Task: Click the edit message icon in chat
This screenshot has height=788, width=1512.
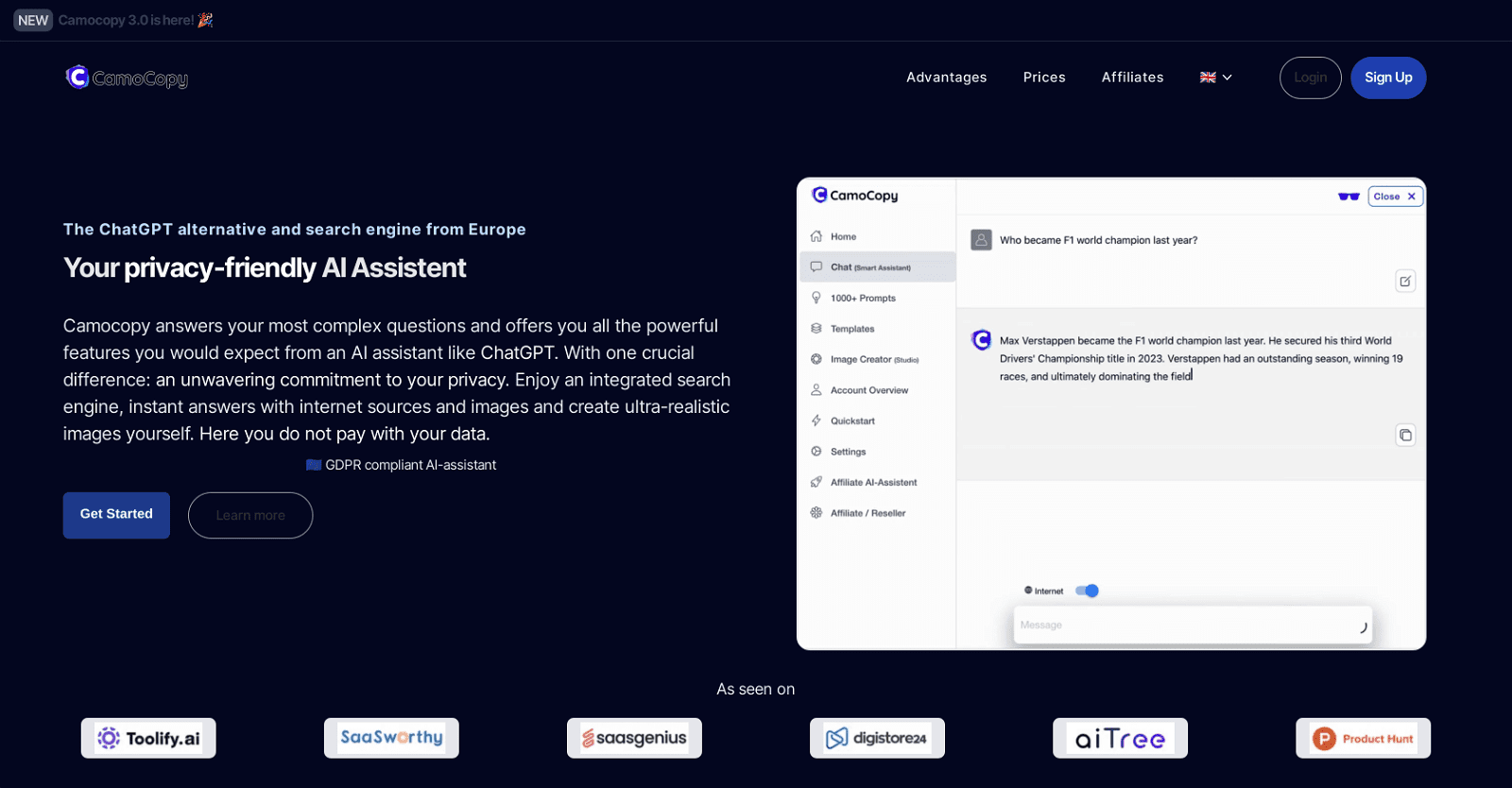Action: 1405,281
